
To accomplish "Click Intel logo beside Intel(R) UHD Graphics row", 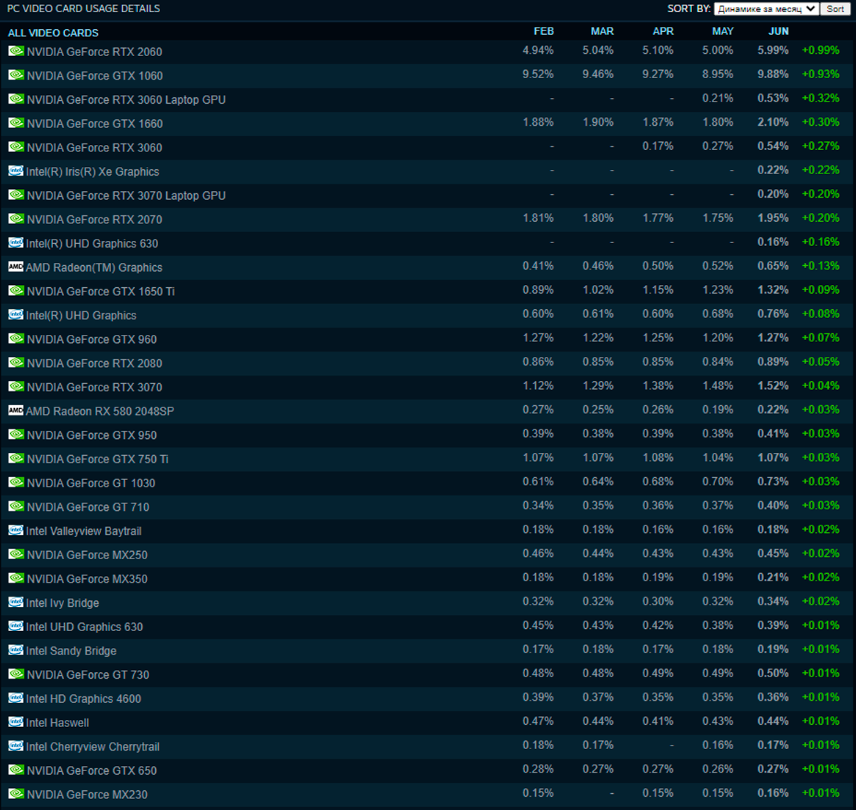I will [16, 314].
